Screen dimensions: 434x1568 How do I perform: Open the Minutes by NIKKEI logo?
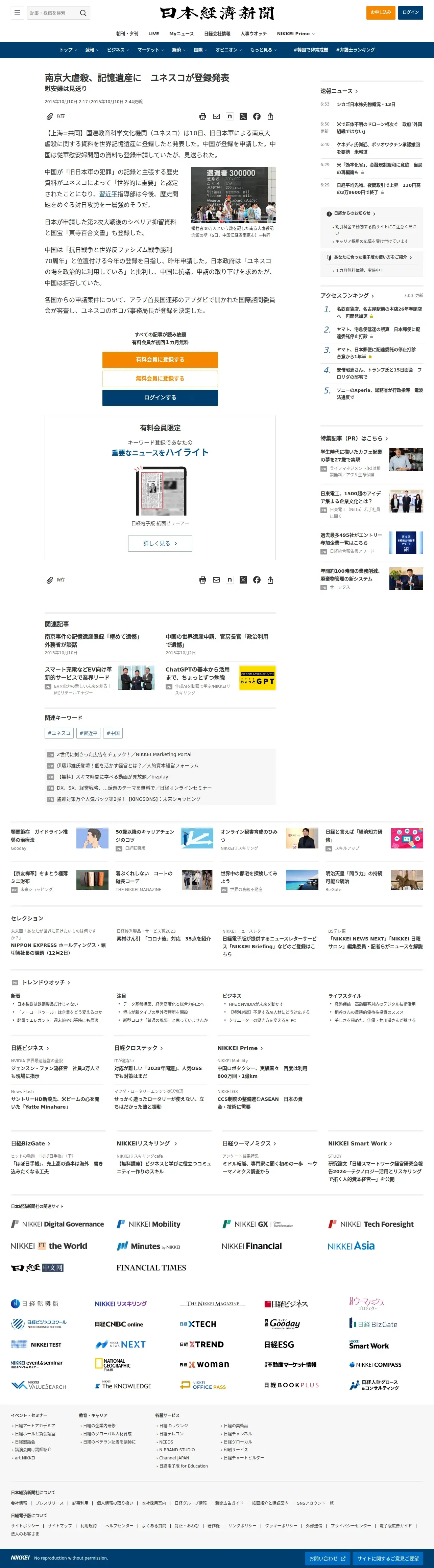coord(148,1246)
